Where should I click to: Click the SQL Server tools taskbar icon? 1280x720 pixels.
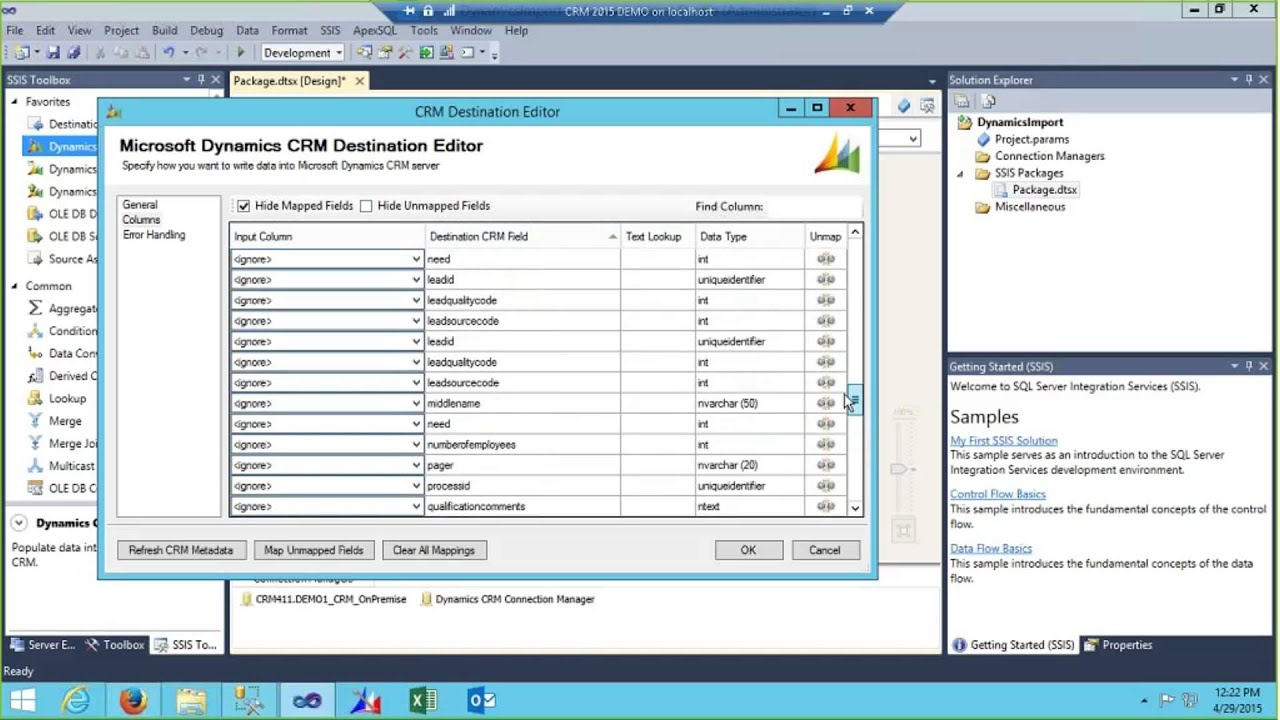tap(249, 701)
